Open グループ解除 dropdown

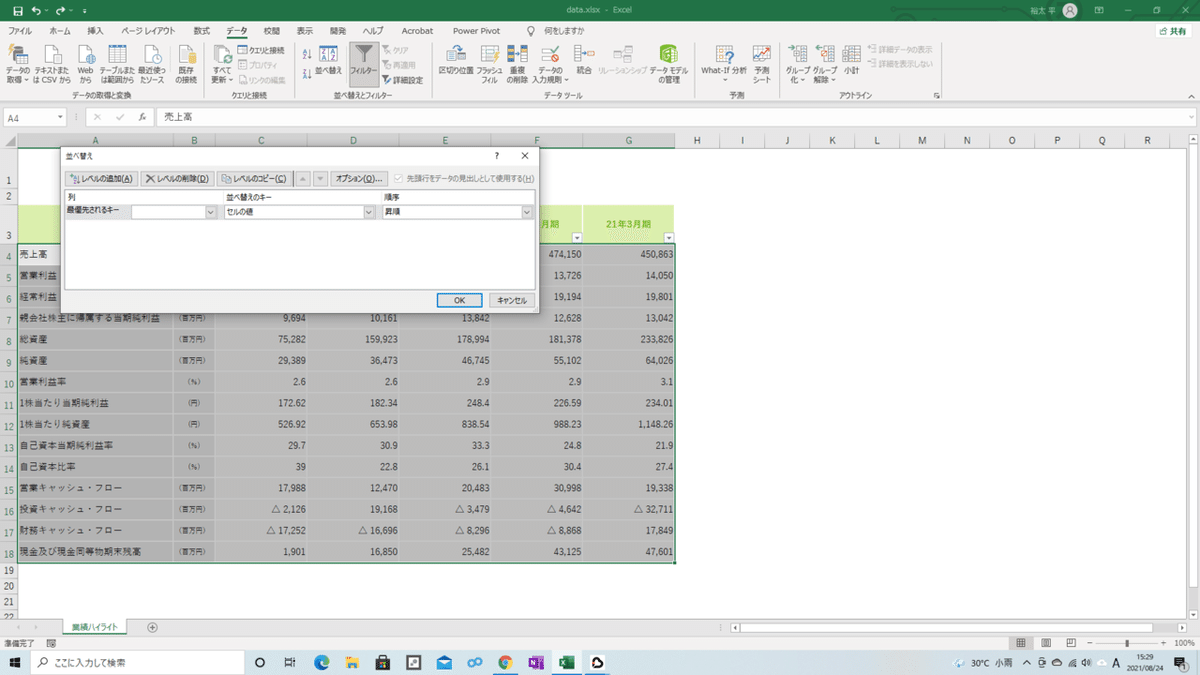825,64
